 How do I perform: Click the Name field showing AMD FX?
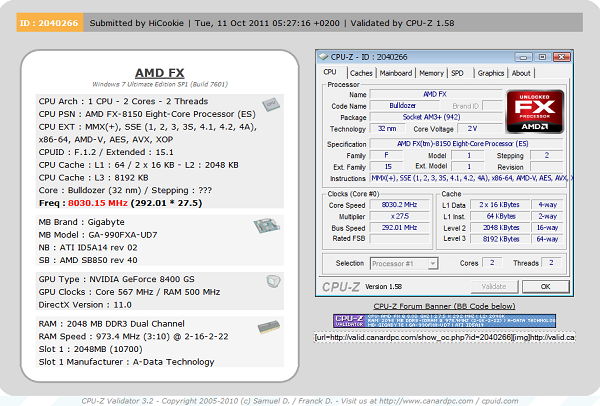point(435,94)
